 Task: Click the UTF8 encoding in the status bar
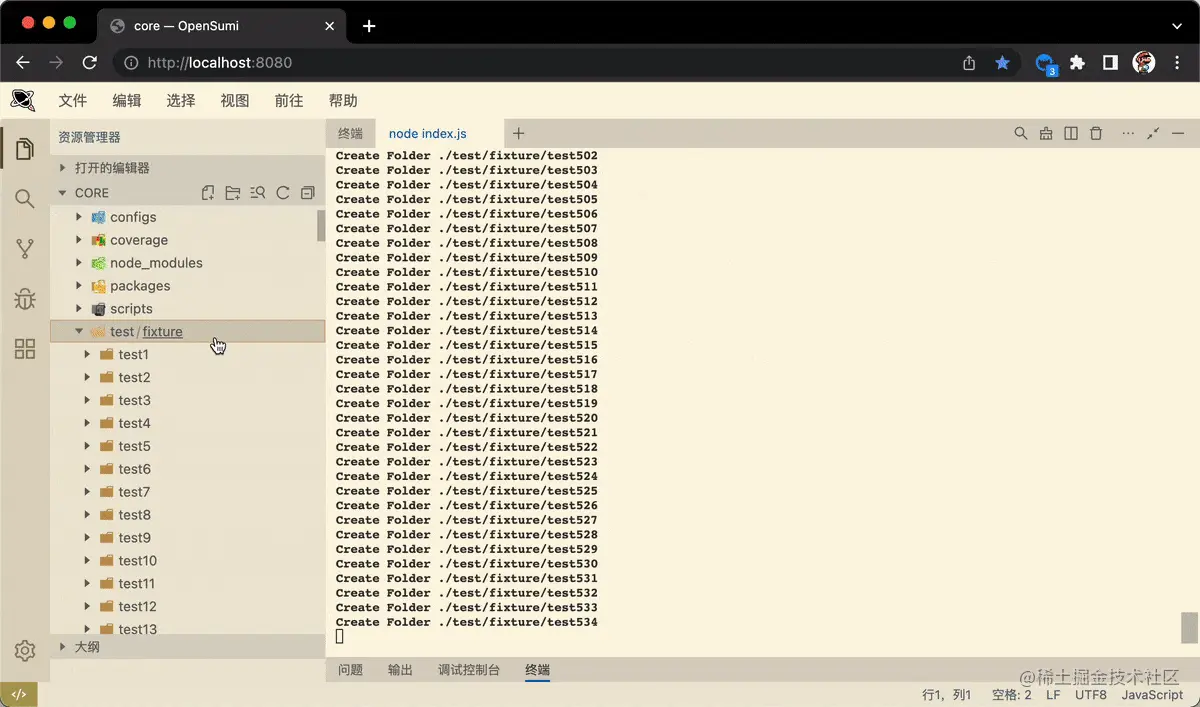[1090, 694]
